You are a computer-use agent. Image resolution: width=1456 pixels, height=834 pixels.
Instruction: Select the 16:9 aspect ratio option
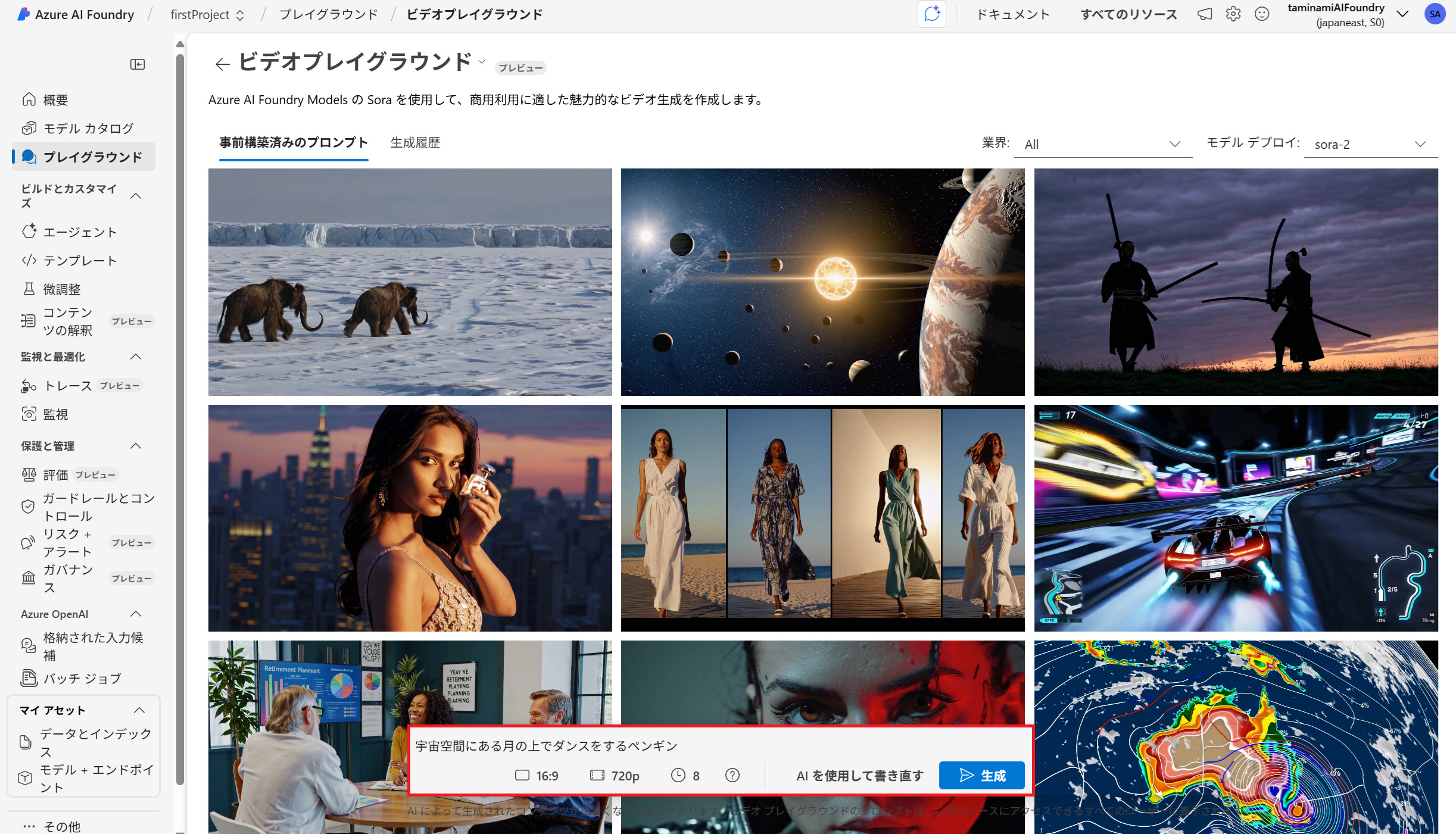tap(537, 775)
